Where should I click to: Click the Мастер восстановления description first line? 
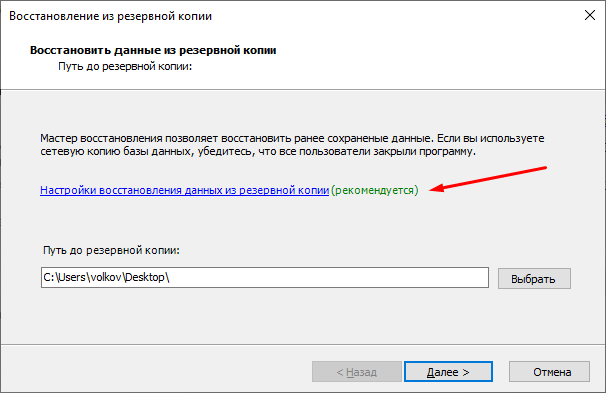[292, 138]
